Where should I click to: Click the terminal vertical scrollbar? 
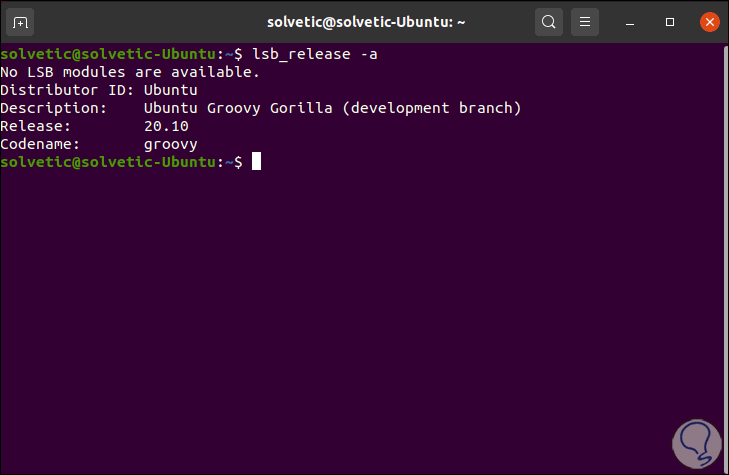tap(726, 258)
